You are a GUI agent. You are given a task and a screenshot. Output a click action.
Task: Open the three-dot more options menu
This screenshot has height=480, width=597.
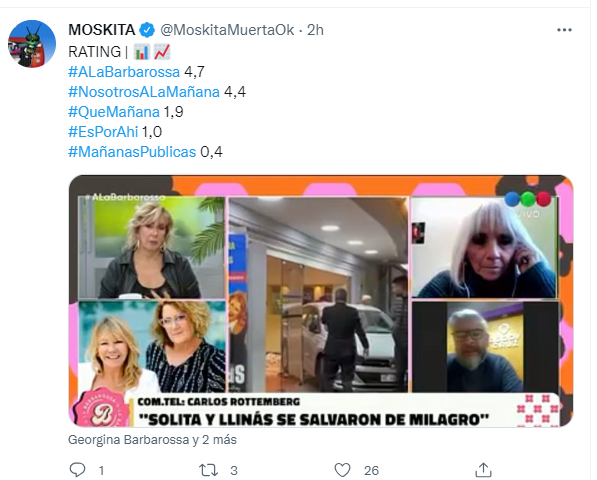pos(564,30)
